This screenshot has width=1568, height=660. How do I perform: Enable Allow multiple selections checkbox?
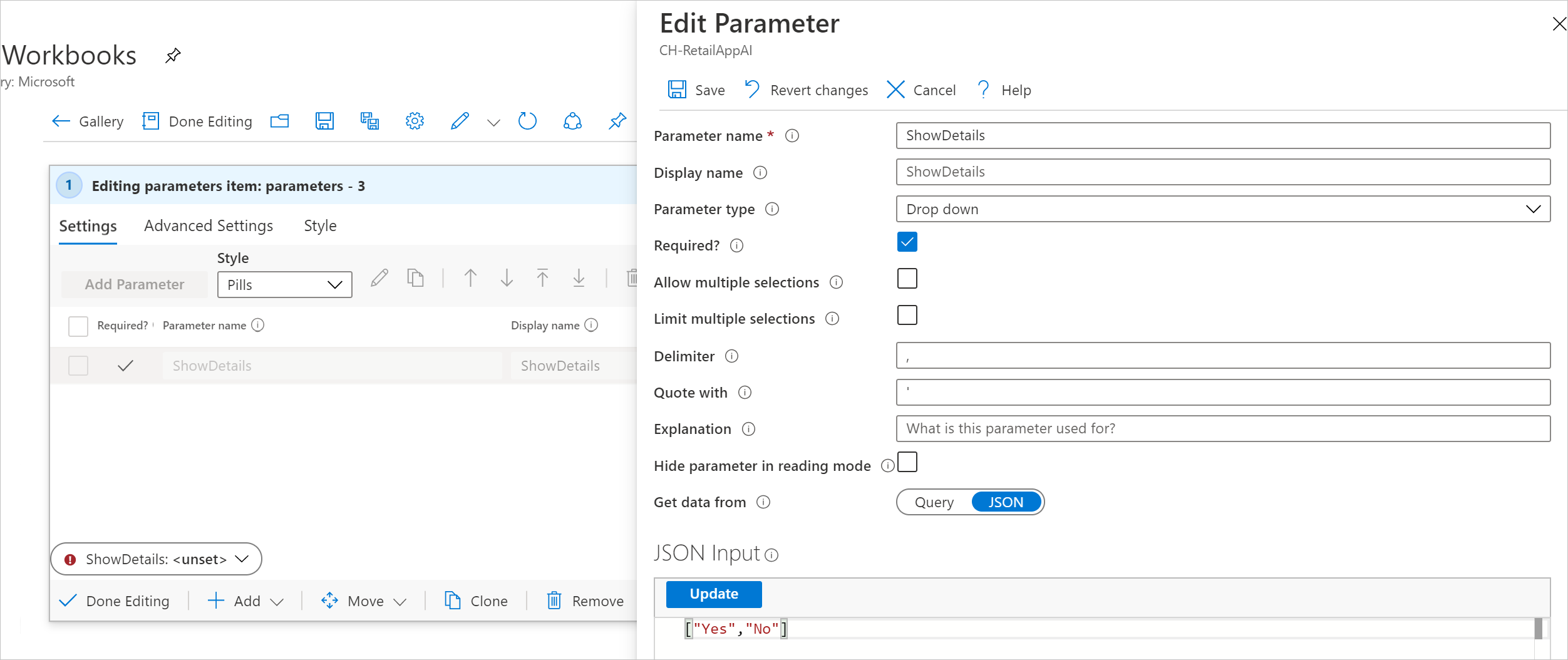[907, 279]
